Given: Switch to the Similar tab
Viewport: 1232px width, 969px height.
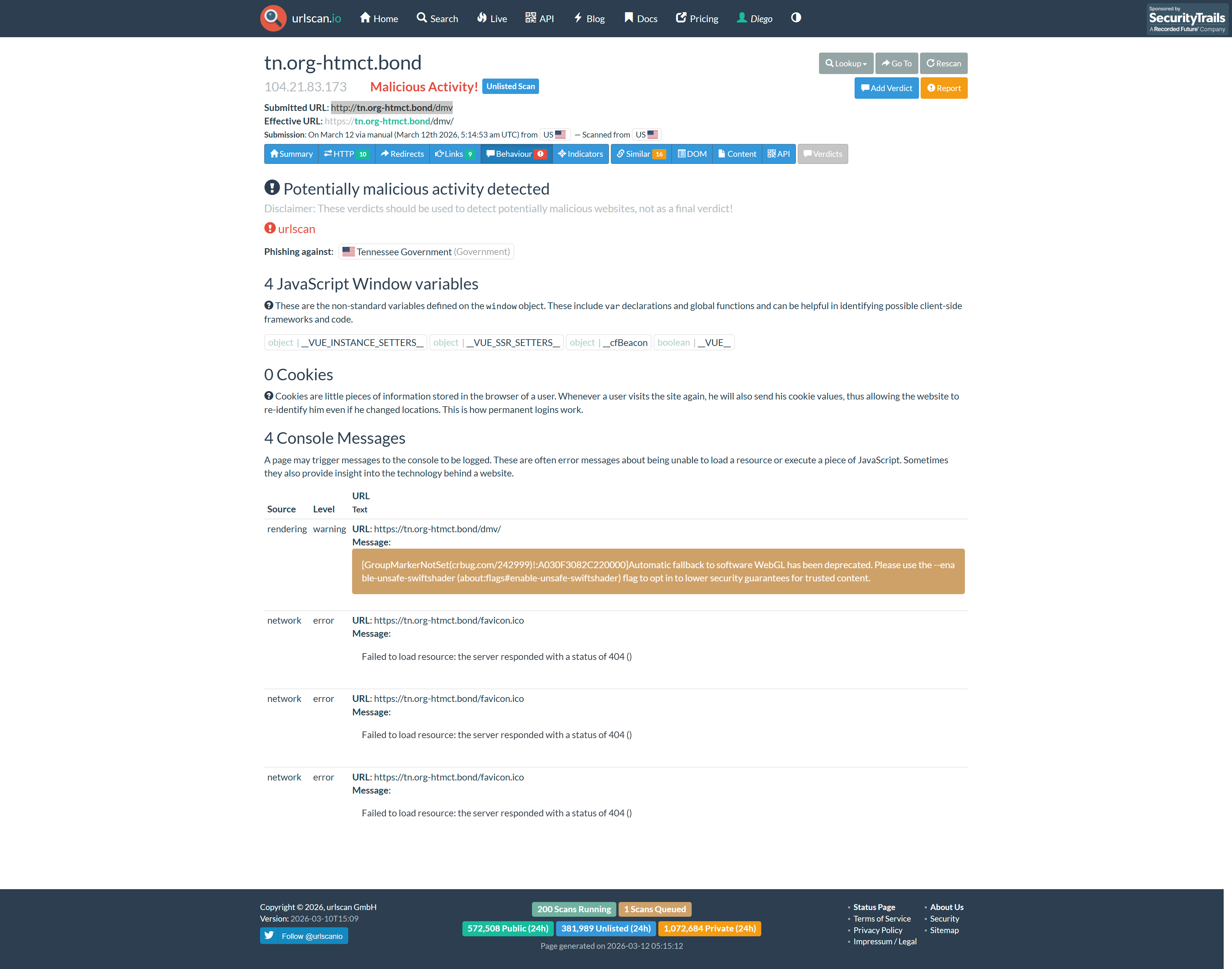Looking at the screenshot, I should click(x=642, y=154).
